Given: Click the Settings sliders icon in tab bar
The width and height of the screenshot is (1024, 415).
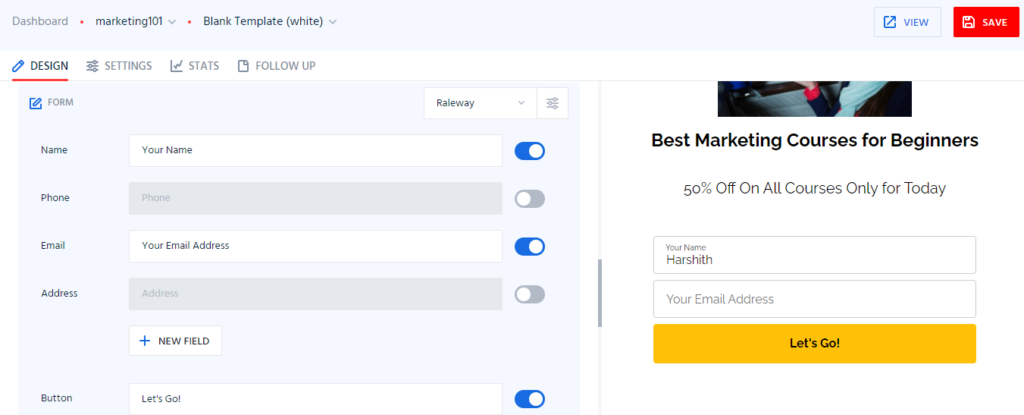Looking at the screenshot, I should (93, 66).
